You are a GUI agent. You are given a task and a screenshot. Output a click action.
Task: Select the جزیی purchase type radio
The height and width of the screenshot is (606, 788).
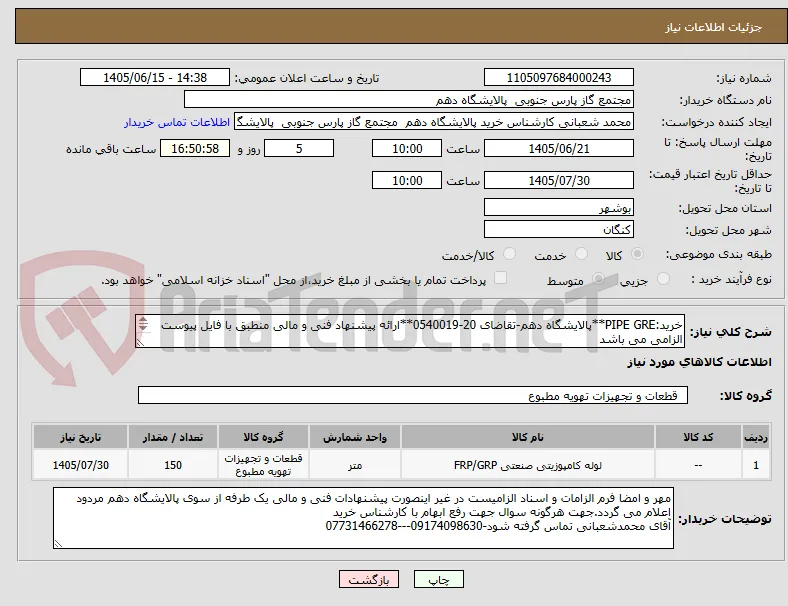tap(663, 279)
